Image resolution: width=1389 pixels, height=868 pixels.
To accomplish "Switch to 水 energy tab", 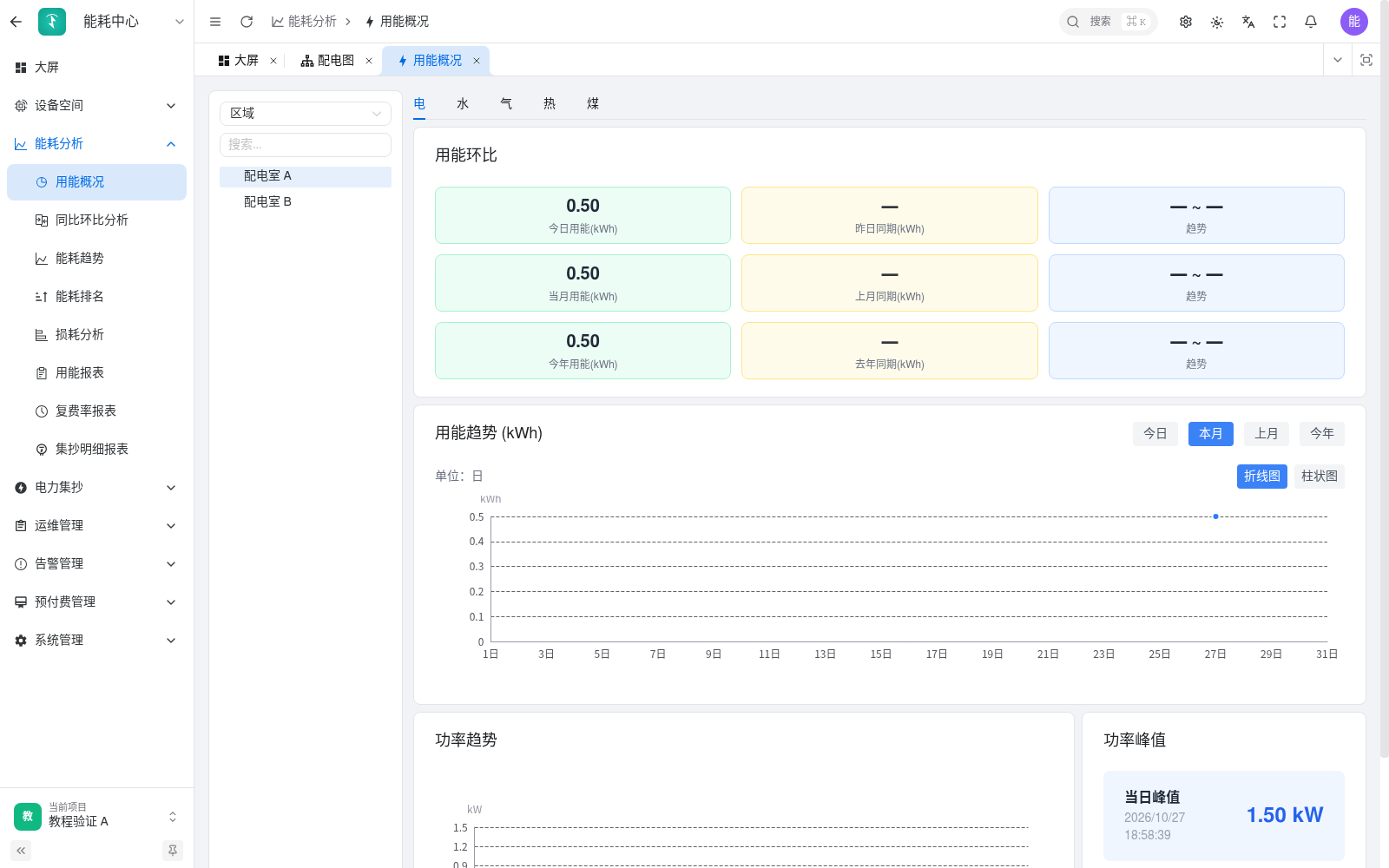I will tap(463, 103).
